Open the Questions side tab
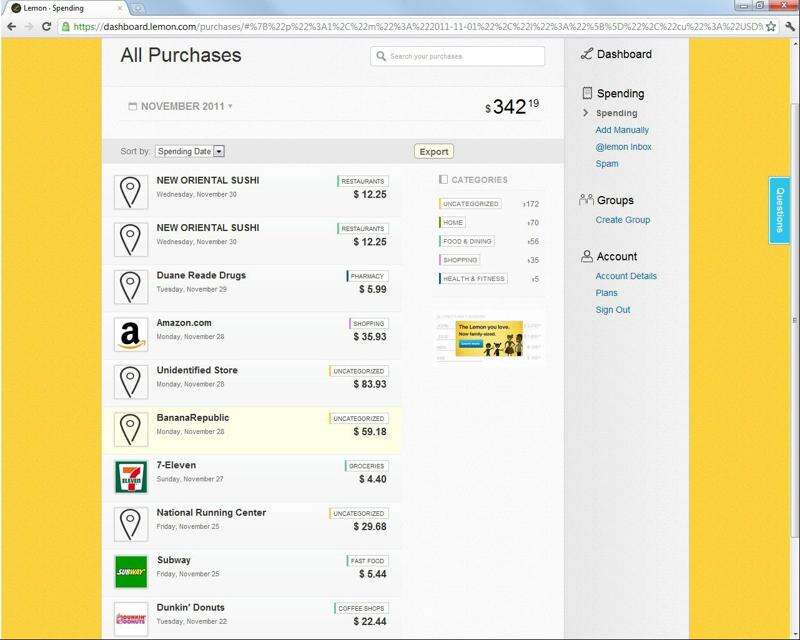Screen dimensions: 800x640 (779, 210)
